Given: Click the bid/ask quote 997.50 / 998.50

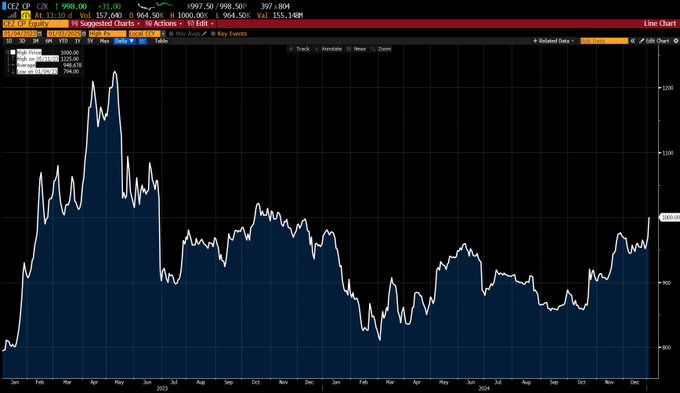Looking at the screenshot, I should pos(217,7).
